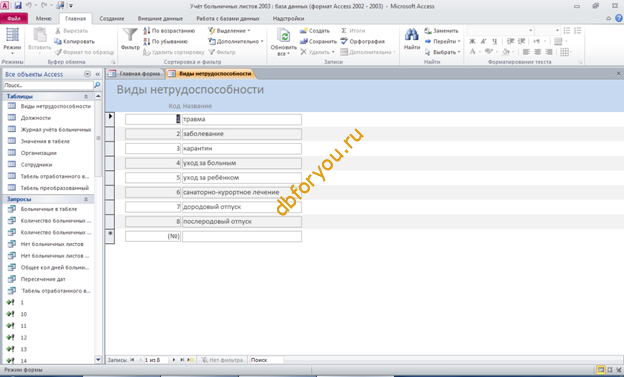Align text right in formatting group
Screen dimensions: 624x377
coord(549,52)
